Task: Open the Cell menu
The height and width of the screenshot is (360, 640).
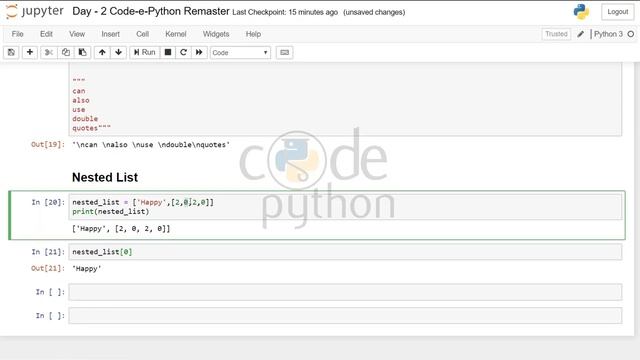Action: click(x=142, y=34)
